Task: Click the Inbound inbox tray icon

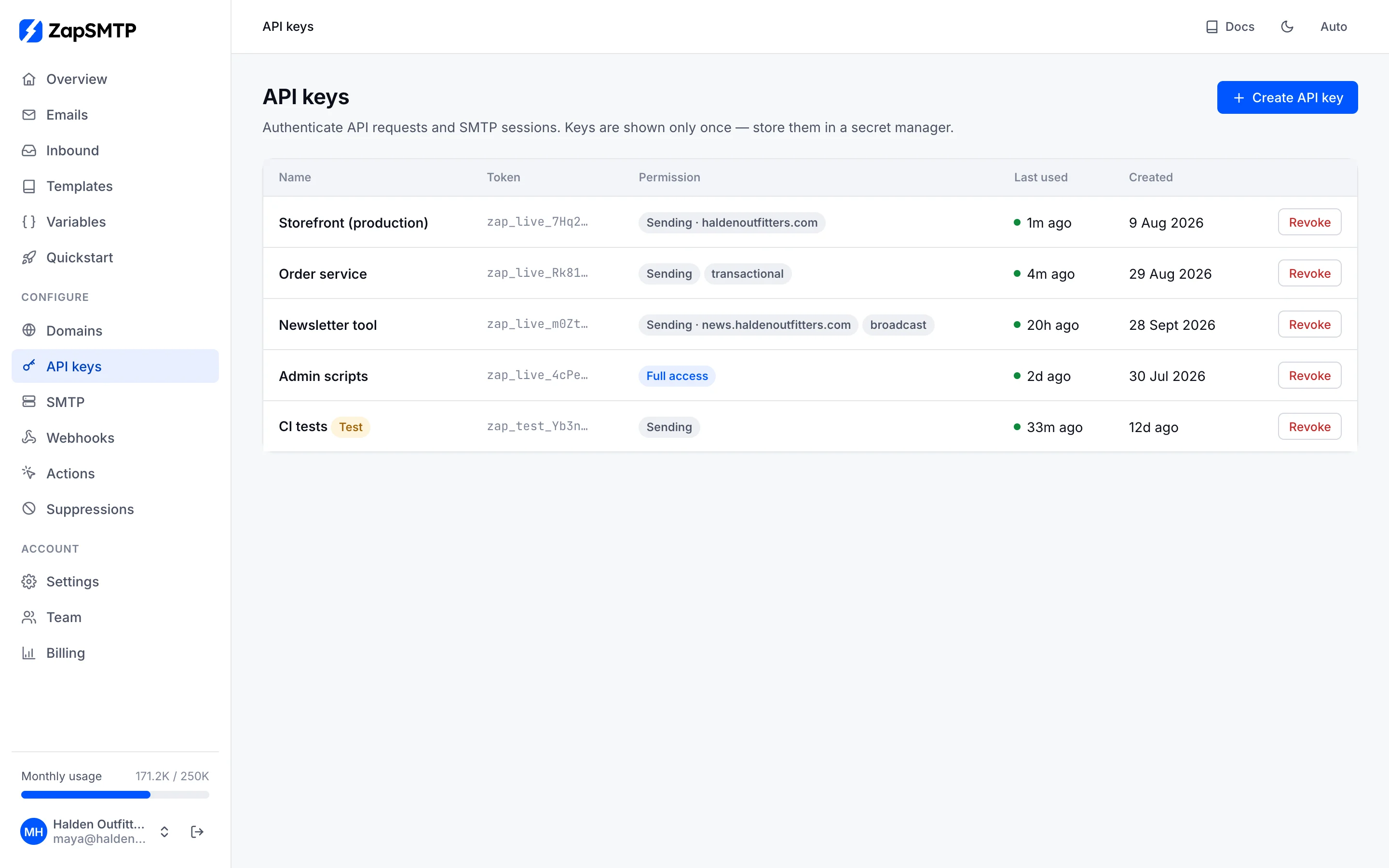Action: click(x=29, y=150)
